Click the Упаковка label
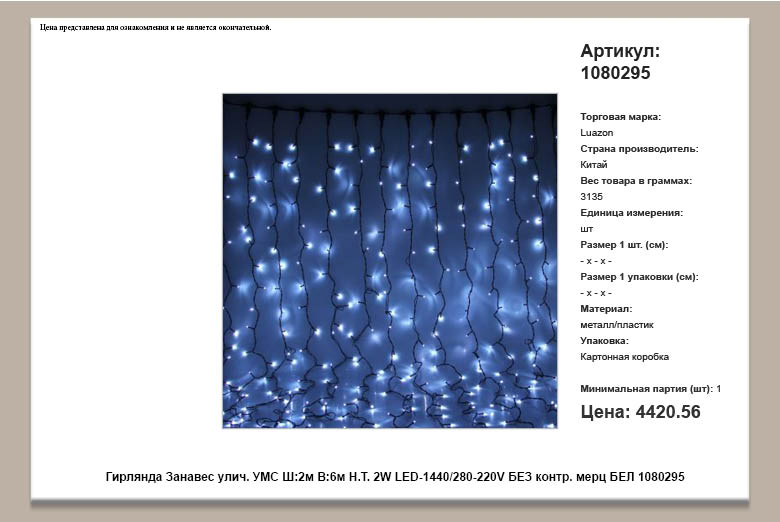 [x=604, y=341]
